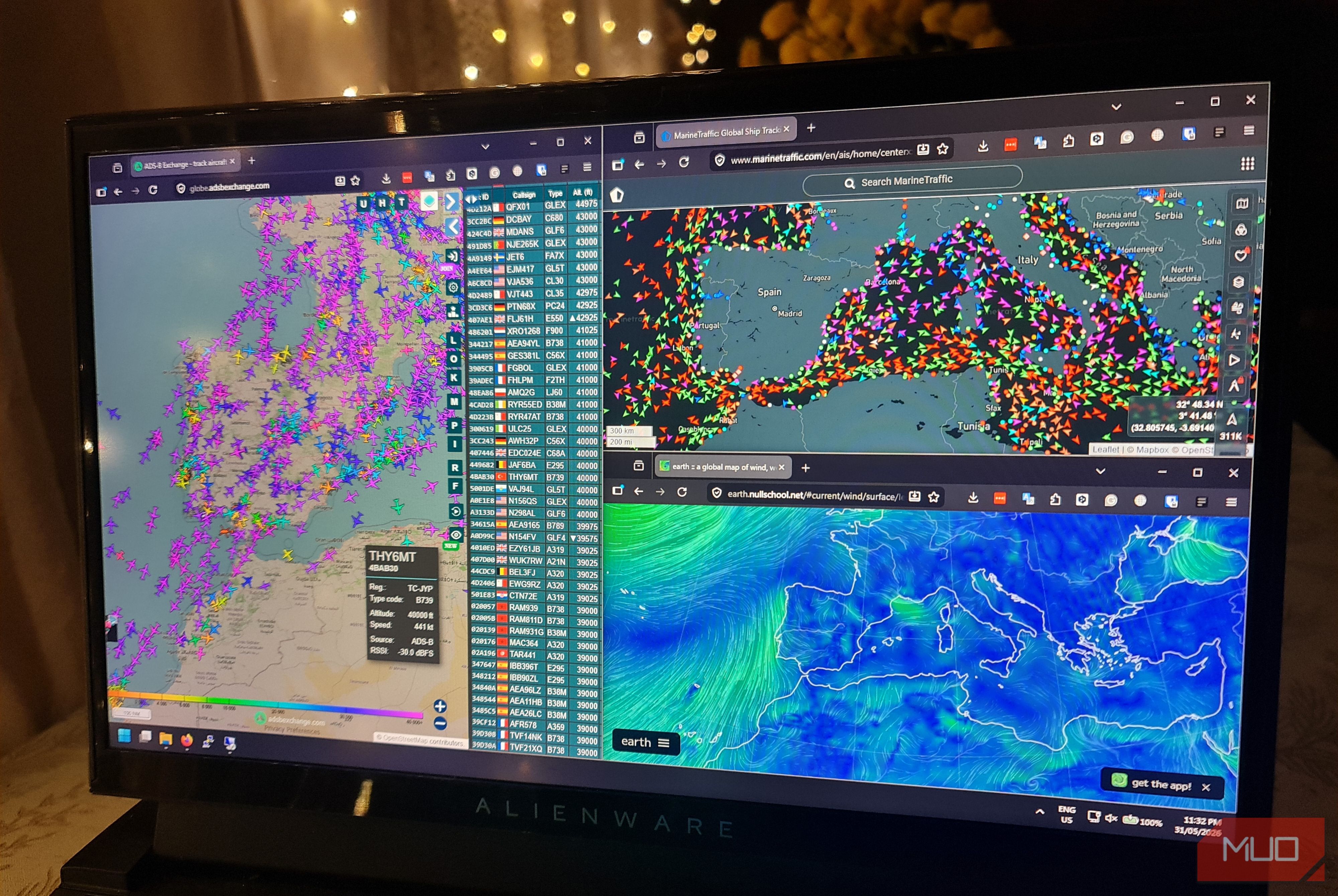List all tabs in ADS-B window chevron

point(485,147)
